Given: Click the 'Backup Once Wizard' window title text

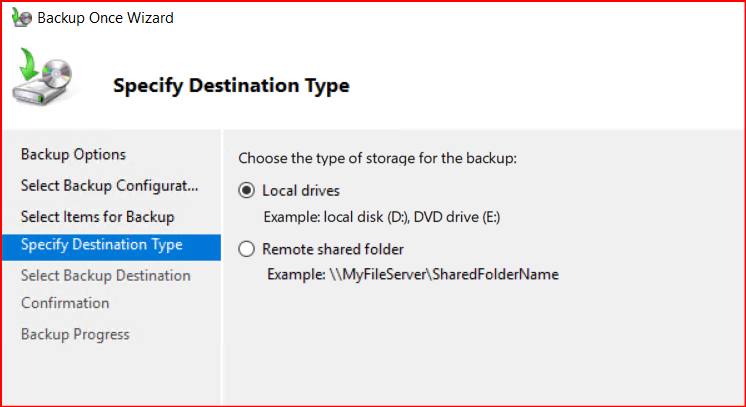Looking at the screenshot, I should tap(103, 19).
